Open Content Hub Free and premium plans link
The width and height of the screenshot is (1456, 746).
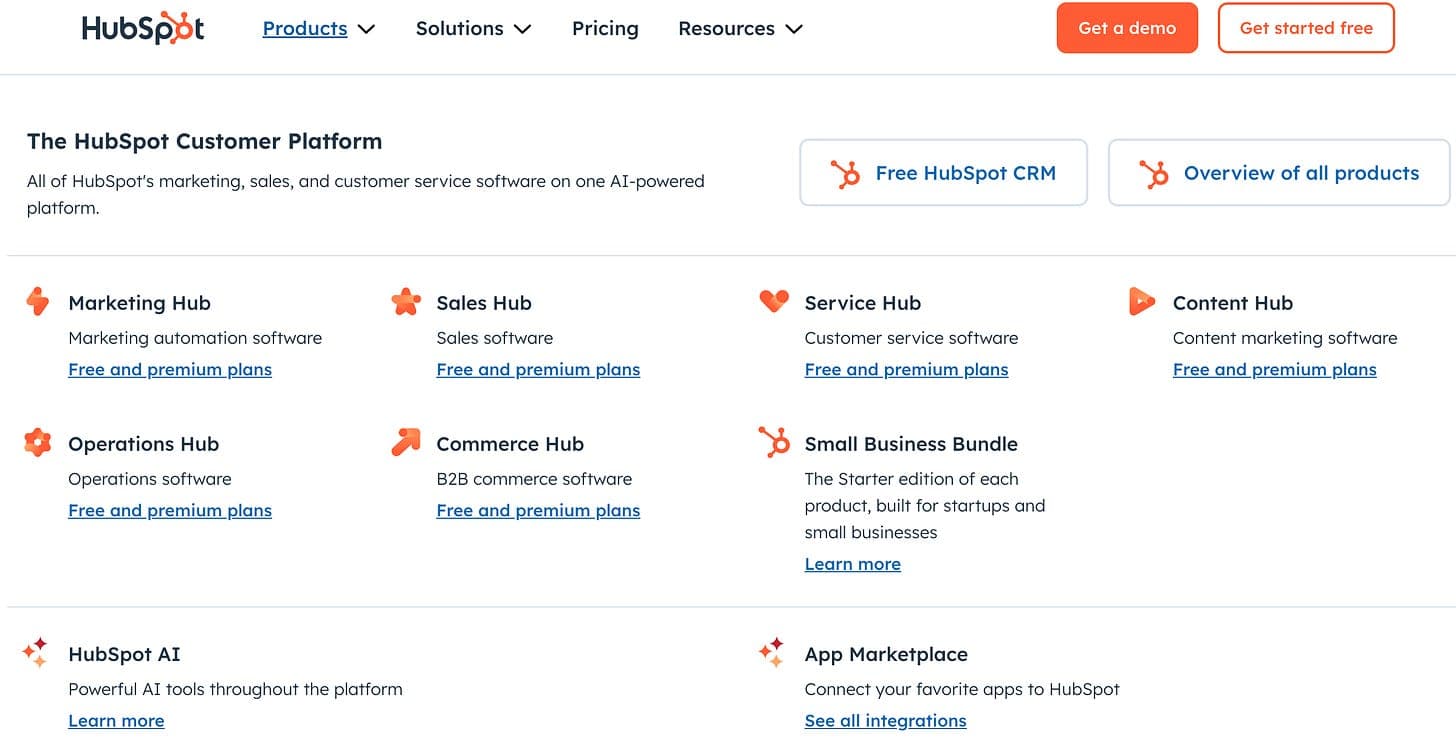pyautogui.click(x=1275, y=370)
